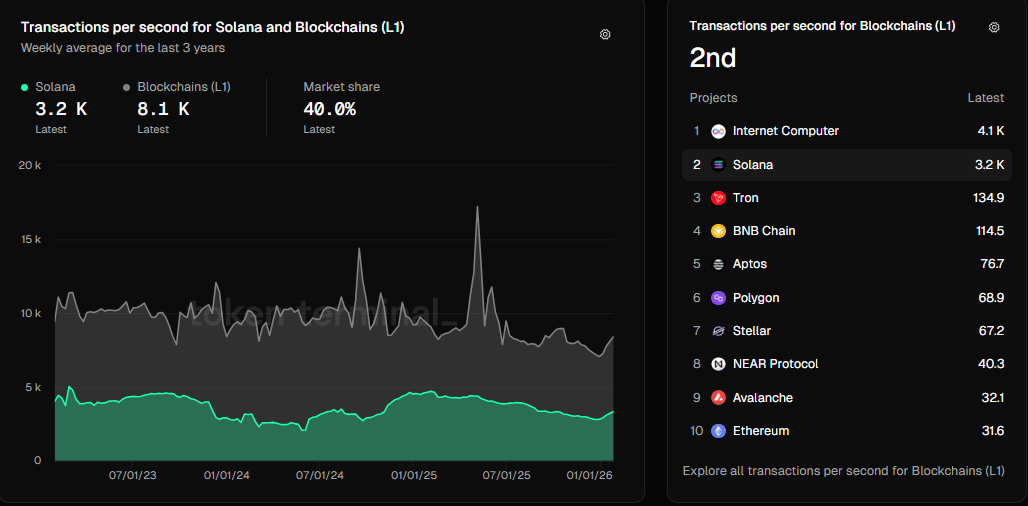
Task: Sort by the Latest column header
Action: (x=985, y=98)
